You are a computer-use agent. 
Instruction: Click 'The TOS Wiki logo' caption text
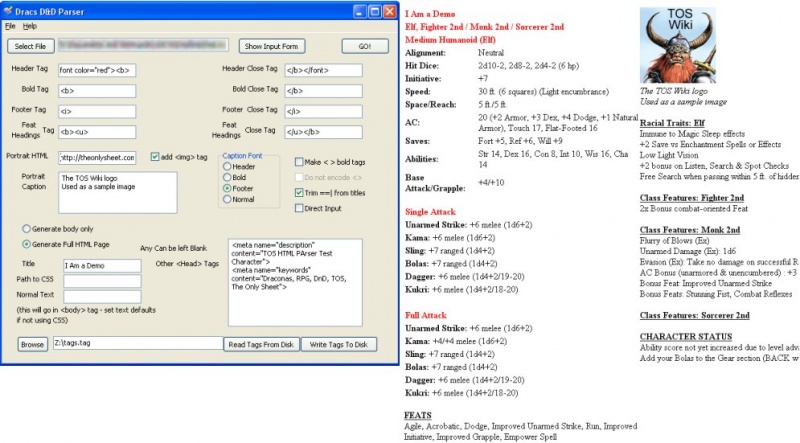(673, 91)
